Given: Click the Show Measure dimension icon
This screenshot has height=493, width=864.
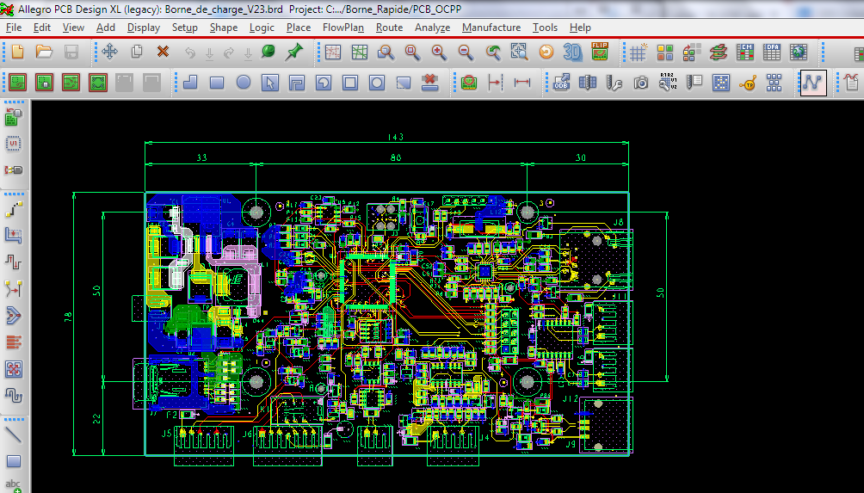Looking at the screenshot, I should point(522,83).
